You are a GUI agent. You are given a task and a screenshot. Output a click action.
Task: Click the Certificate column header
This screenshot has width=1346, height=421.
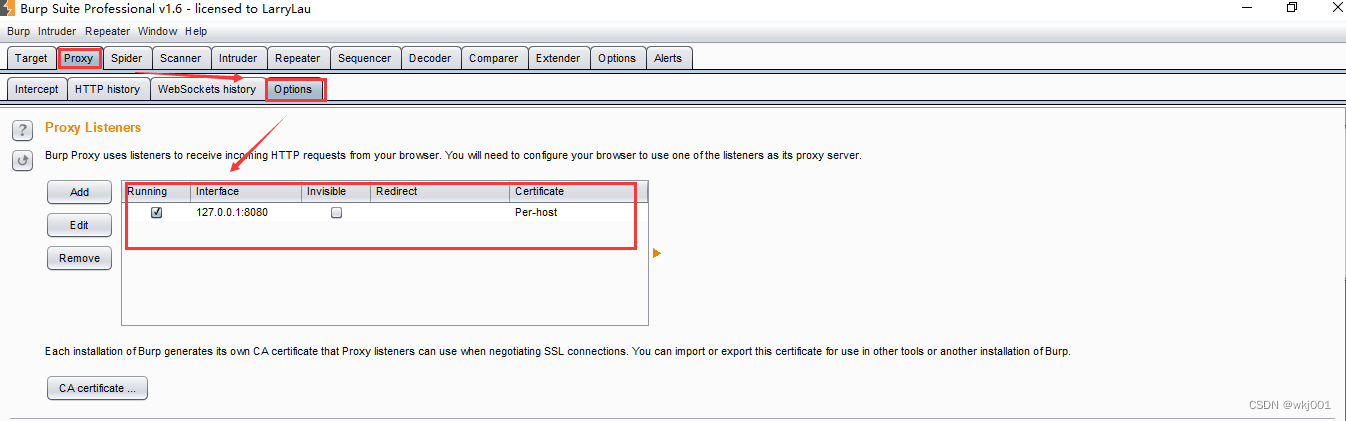(x=579, y=191)
